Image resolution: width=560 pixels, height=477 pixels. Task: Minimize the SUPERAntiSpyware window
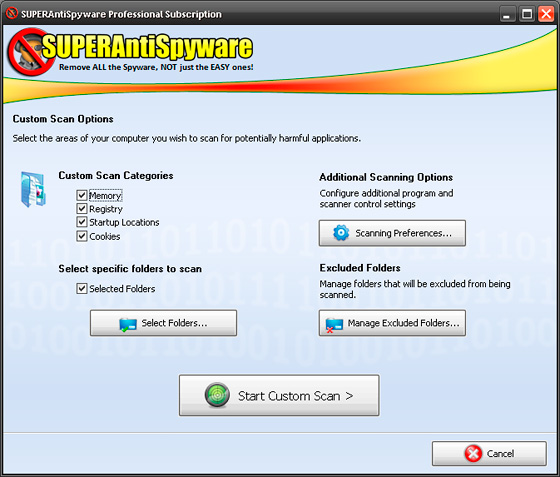507,14
